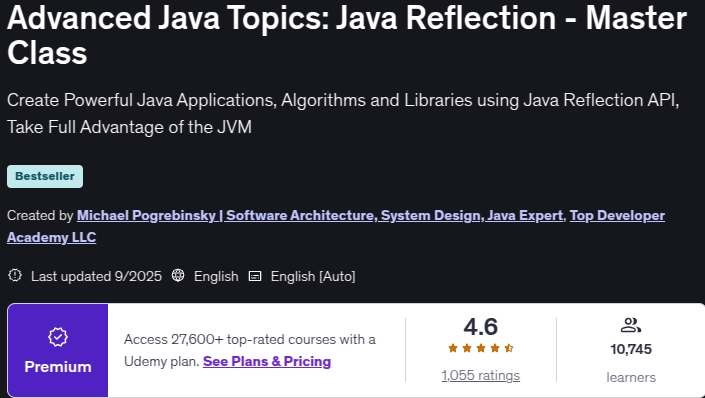Click the course subtitle description
The image size is (705, 398).
(x=343, y=113)
